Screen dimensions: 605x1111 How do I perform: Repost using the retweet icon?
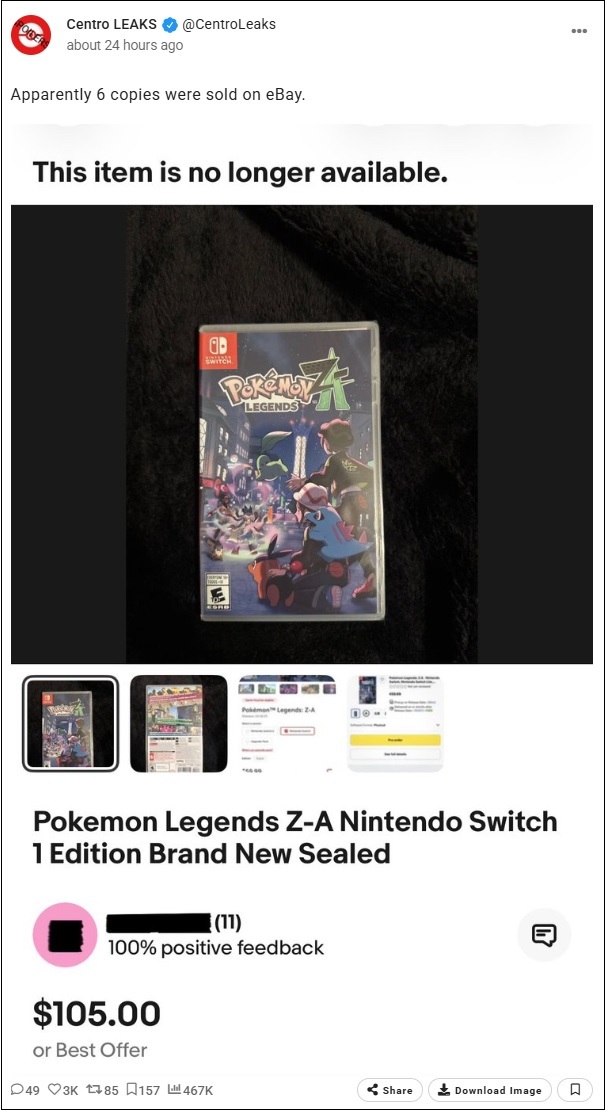(x=94, y=1090)
